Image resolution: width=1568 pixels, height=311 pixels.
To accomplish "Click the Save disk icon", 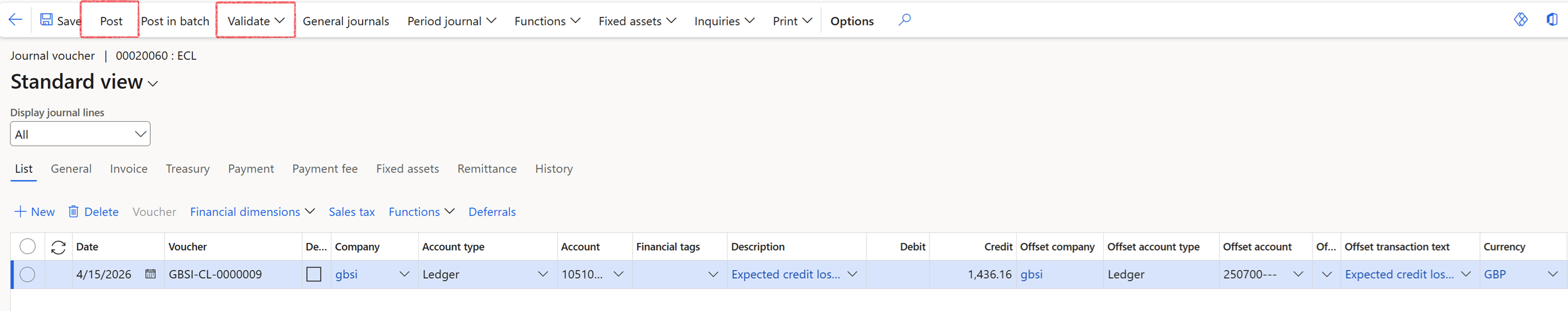I will (x=46, y=20).
